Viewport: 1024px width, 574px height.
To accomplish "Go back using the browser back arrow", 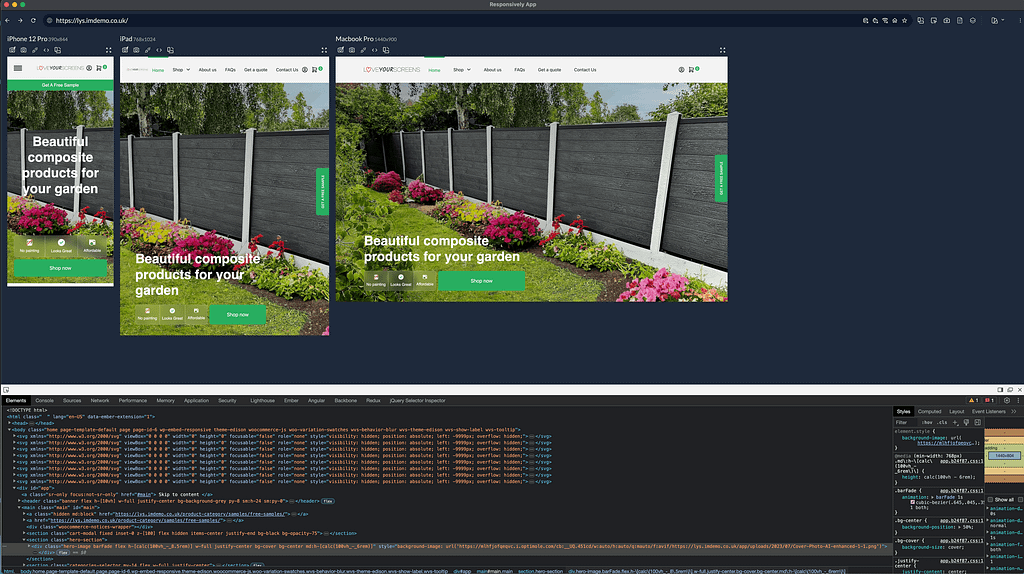I will [7, 20].
